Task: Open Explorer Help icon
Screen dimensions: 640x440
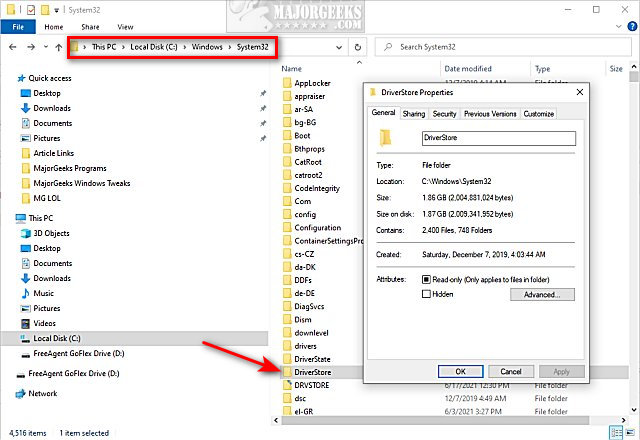Action: [x=632, y=27]
